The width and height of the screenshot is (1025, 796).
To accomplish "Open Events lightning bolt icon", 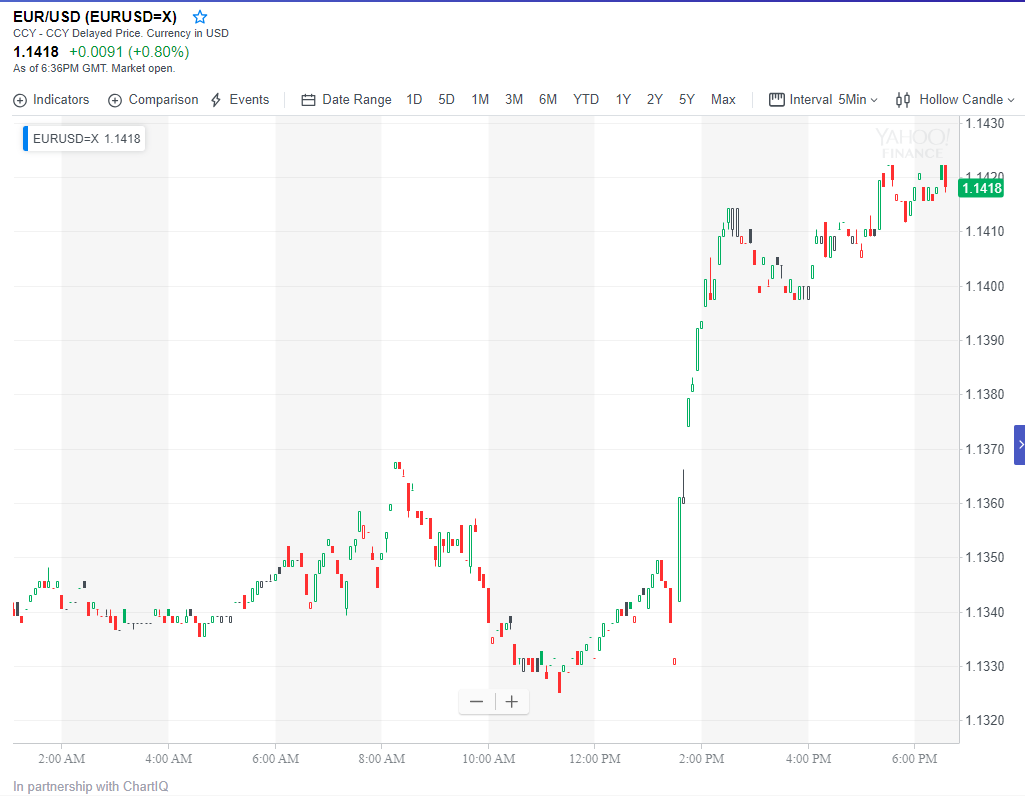I will pos(216,100).
